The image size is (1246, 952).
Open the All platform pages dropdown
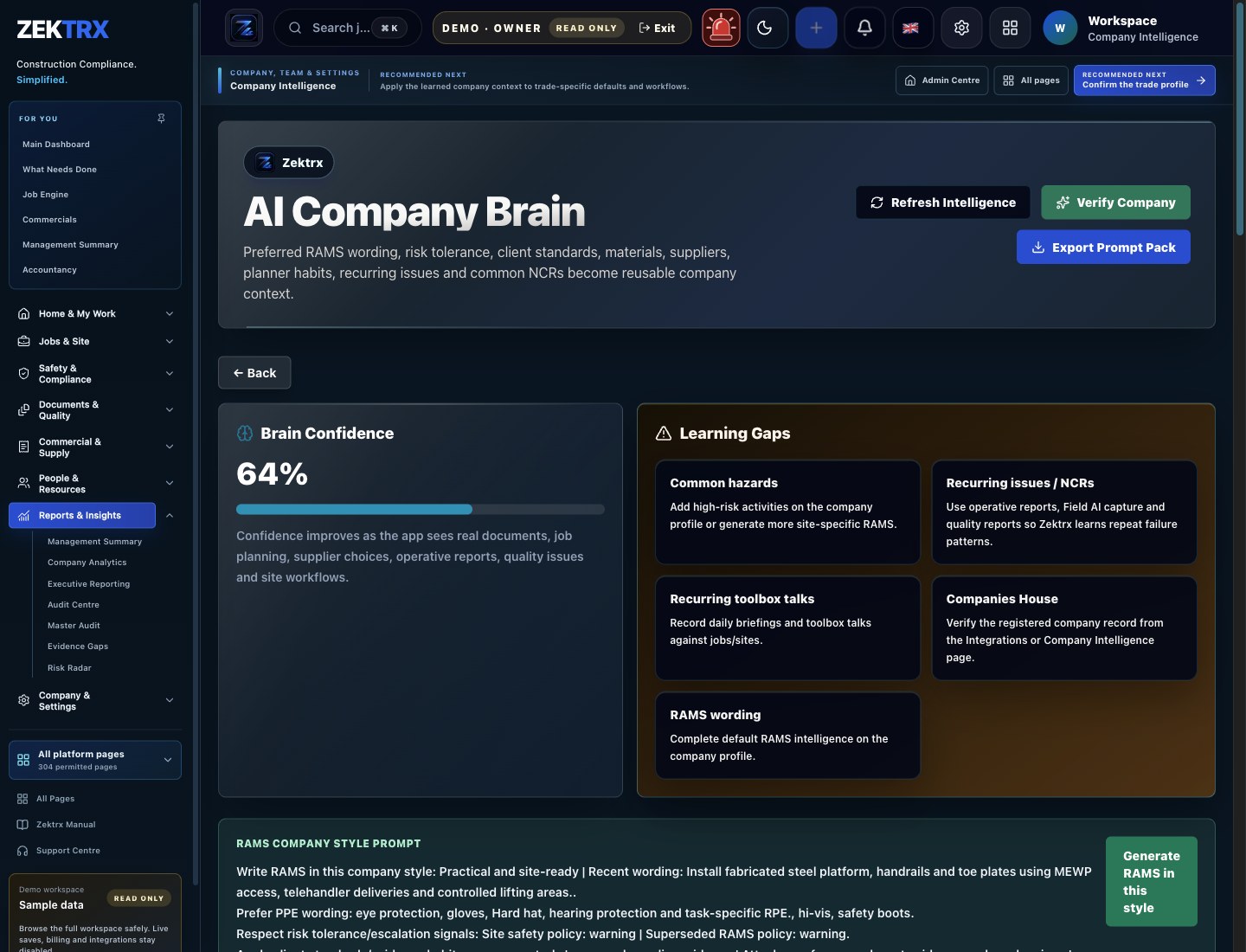point(95,760)
